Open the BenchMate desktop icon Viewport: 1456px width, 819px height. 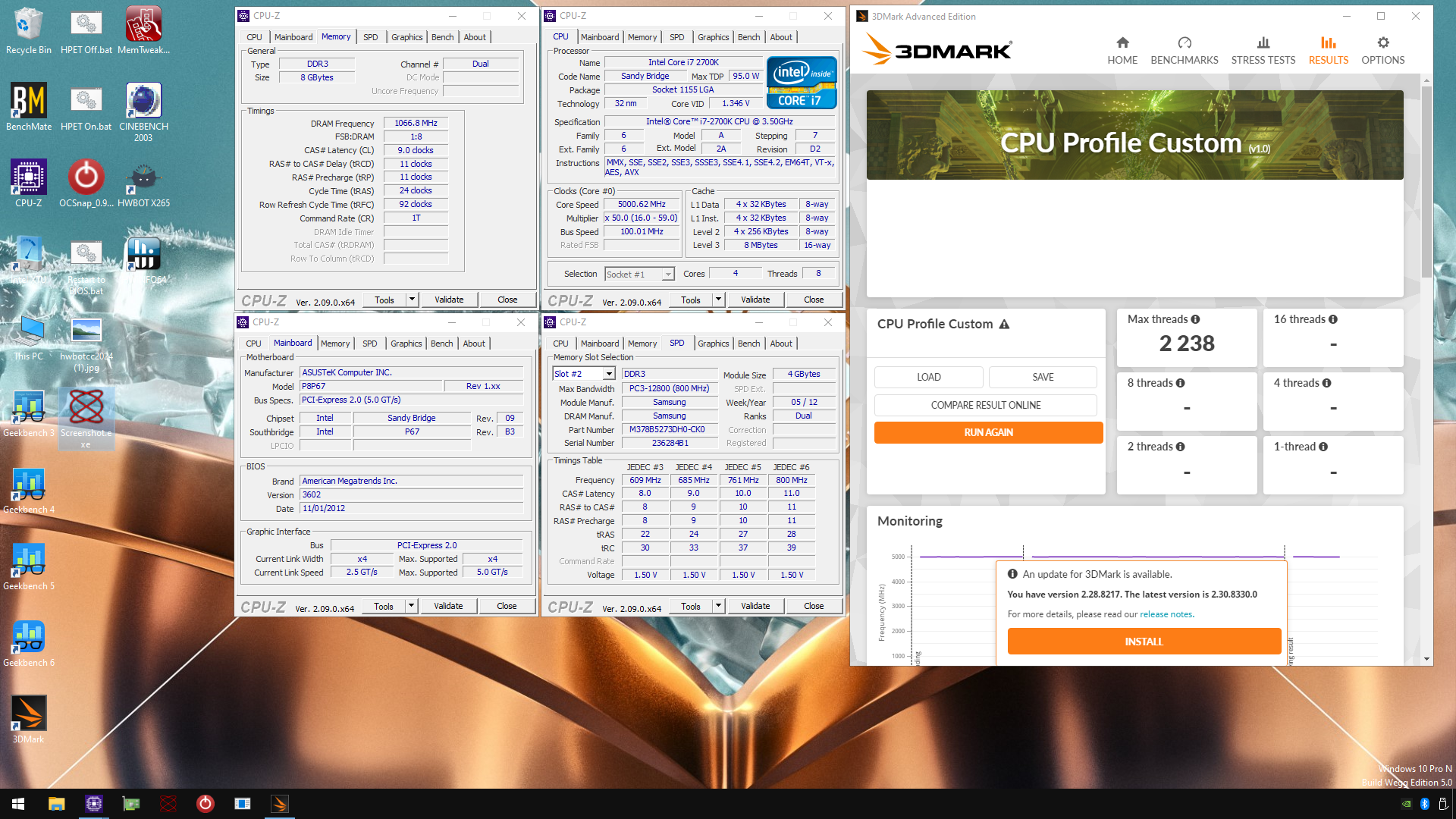pyautogui.click(x=29, y=107)
